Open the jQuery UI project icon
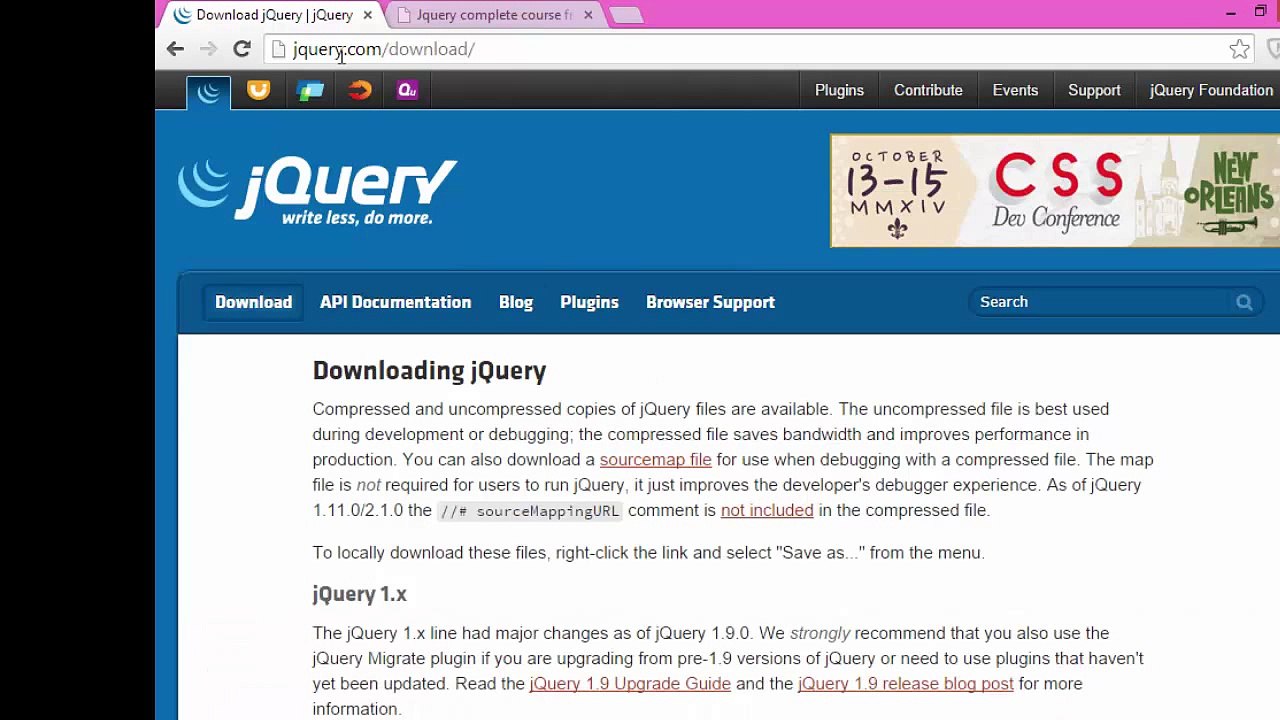 (258, 90)
